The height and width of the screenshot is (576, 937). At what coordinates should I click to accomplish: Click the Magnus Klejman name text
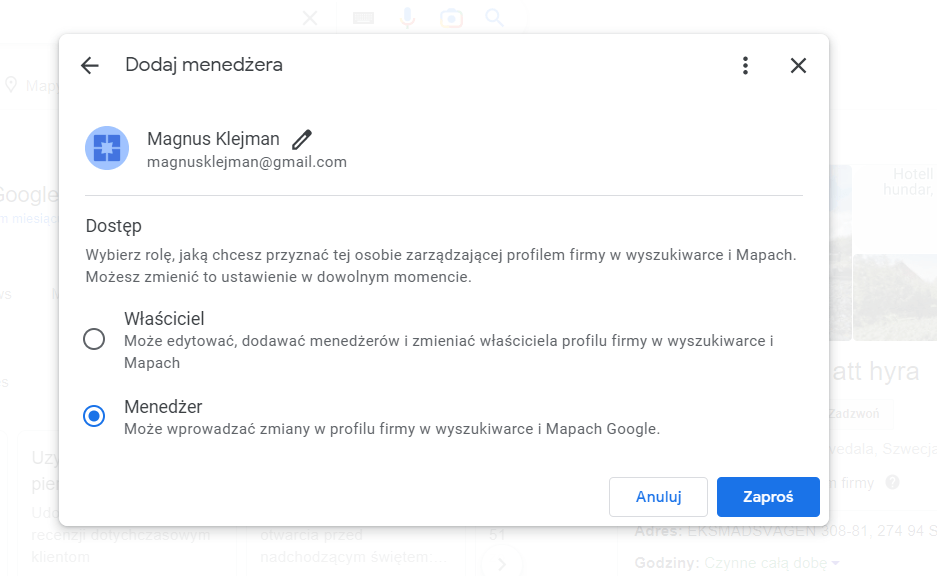[x=213, y=139]
